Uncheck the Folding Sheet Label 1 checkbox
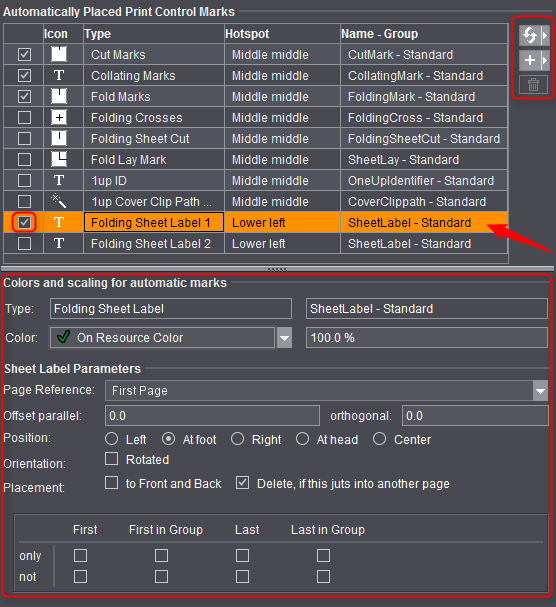The height and width of the screenshot is (607, 556). click(24, 223)
